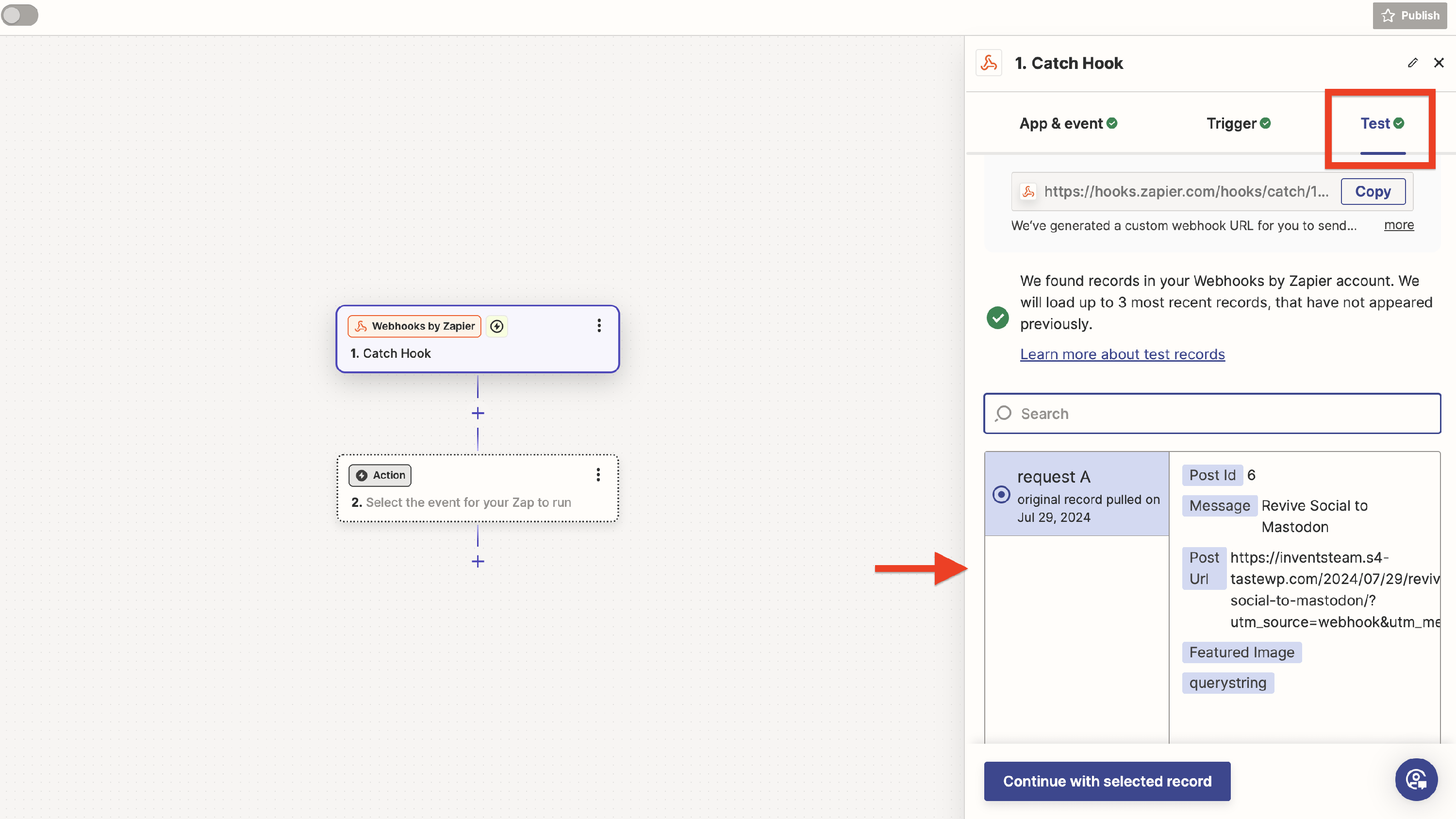Click the Webhooks icon in panel header
Image resolution: width=1456 pixels, height=819 pixels.
989,63
